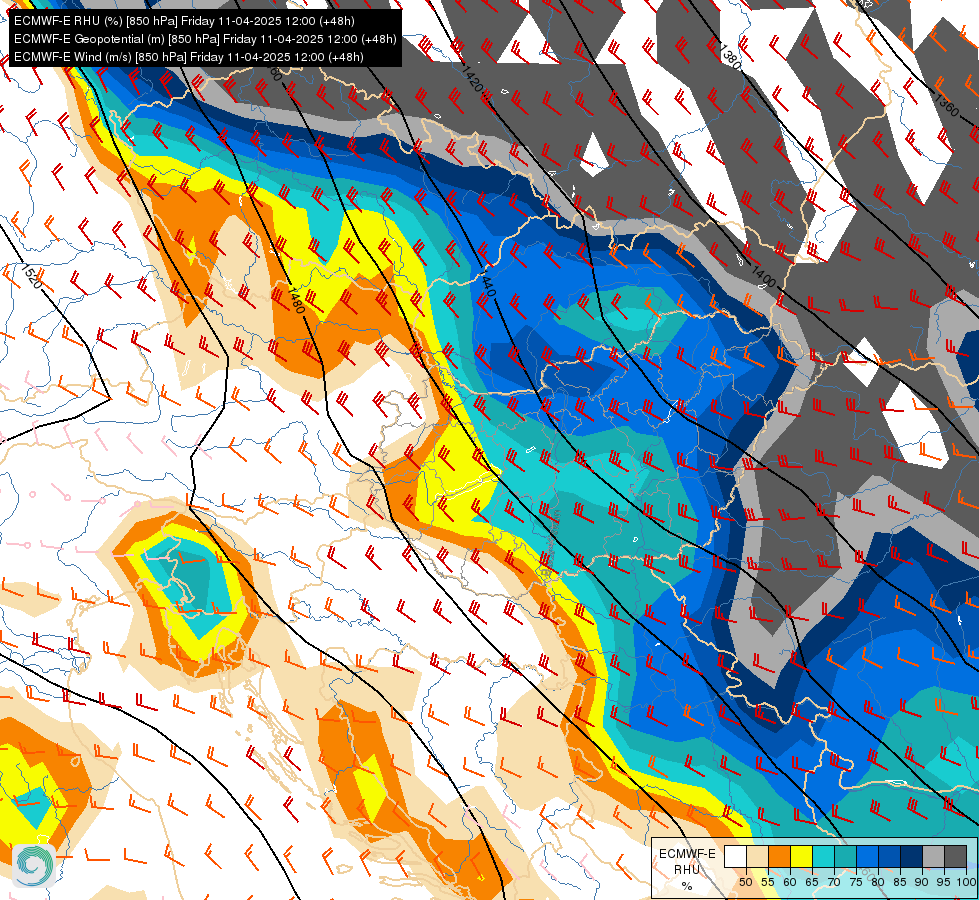Click the legend value '65'

[x=812, y=882]
